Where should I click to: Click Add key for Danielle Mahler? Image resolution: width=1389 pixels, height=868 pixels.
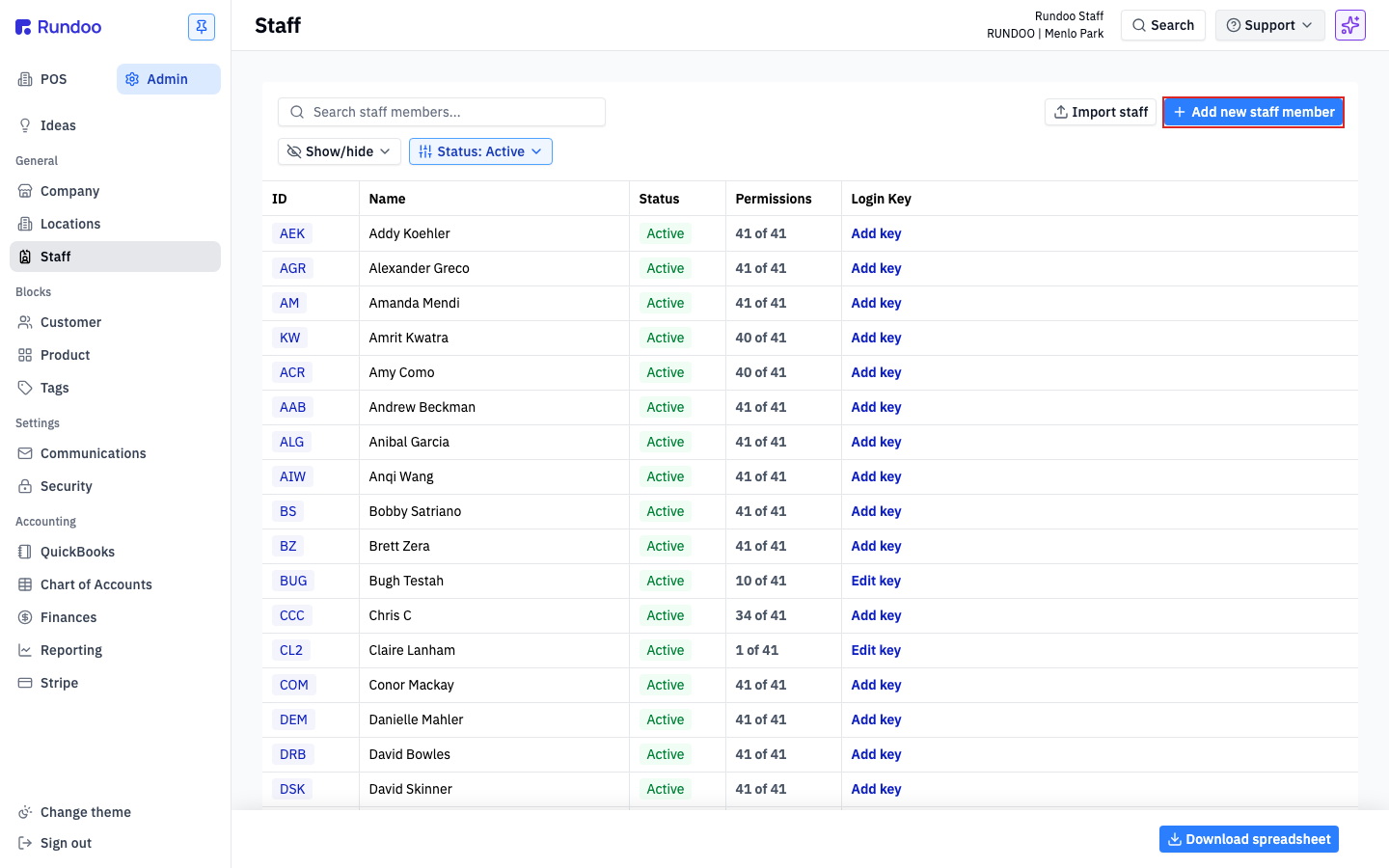click(876, 719)
